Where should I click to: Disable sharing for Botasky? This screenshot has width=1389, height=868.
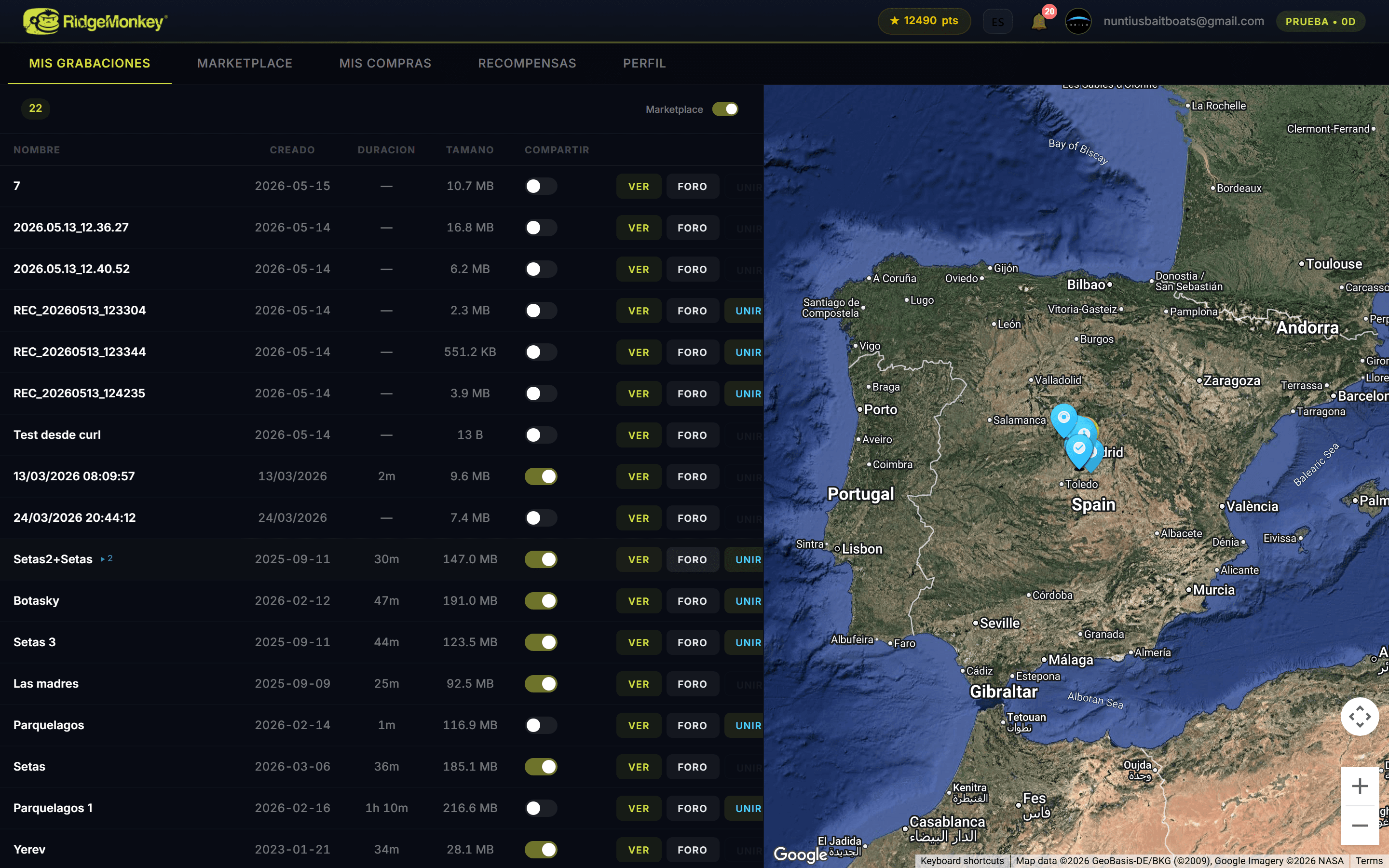541,600
